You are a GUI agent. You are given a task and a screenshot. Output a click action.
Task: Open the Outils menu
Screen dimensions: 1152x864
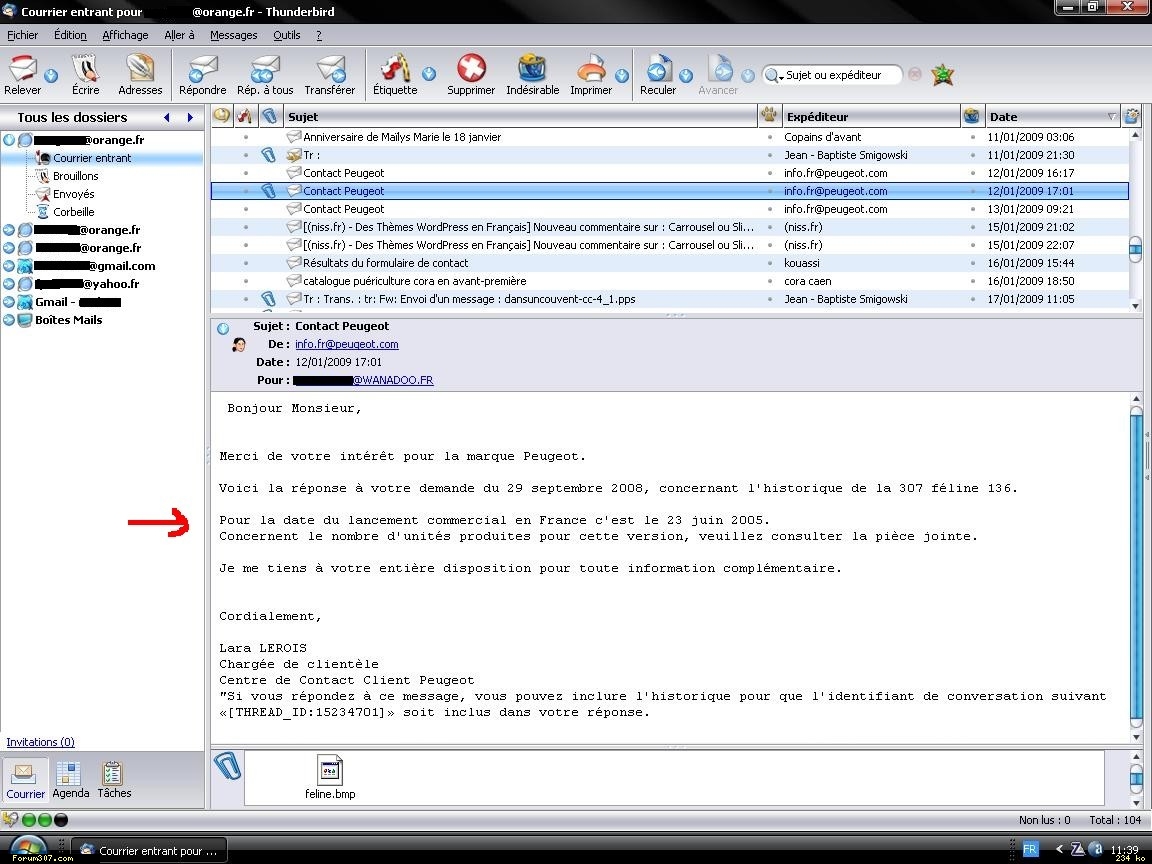(287, 35)
